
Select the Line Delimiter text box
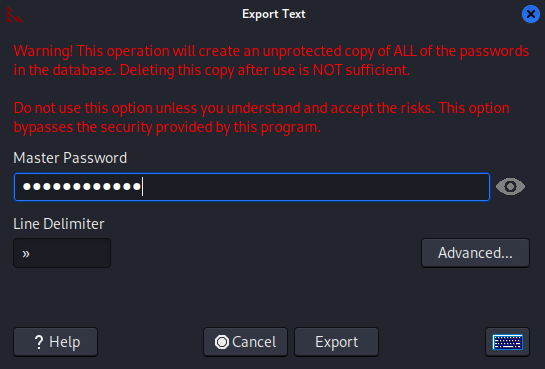(x=62, y=253)
